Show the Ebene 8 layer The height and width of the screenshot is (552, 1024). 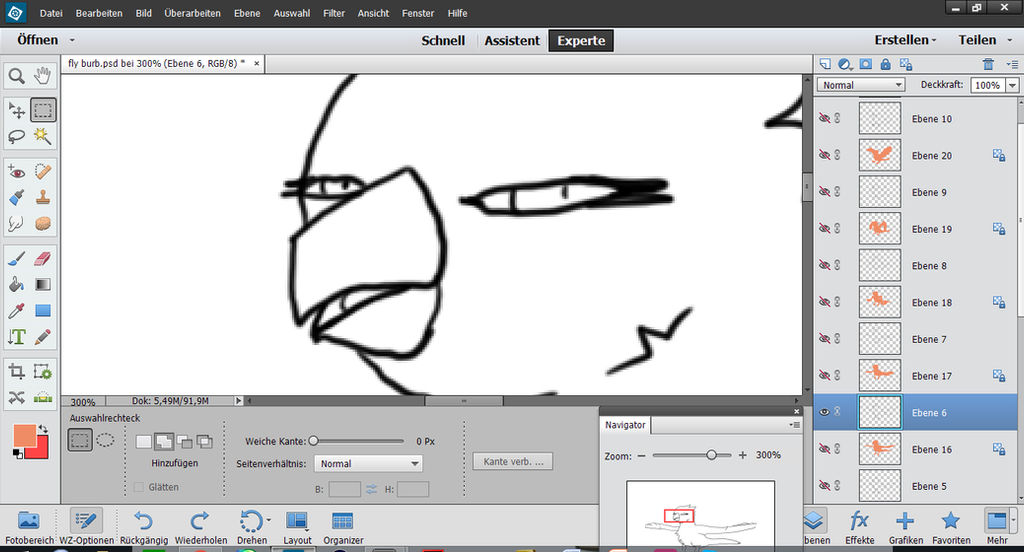pyautogui.click(x=824, y=265)
